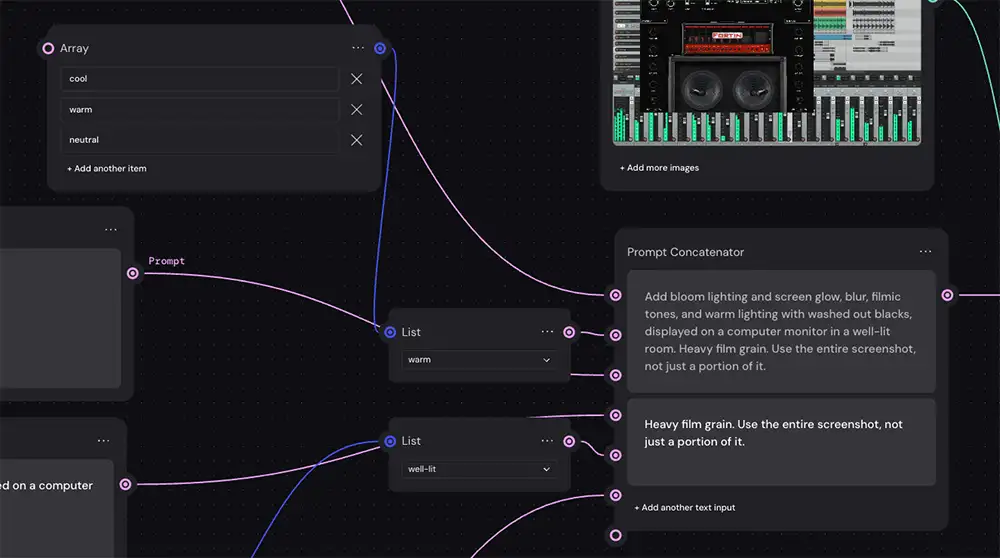Open the Prompt Concatenator three-dot menu
This screenshot has width=1000, height=558.
(x=925, y=252)
